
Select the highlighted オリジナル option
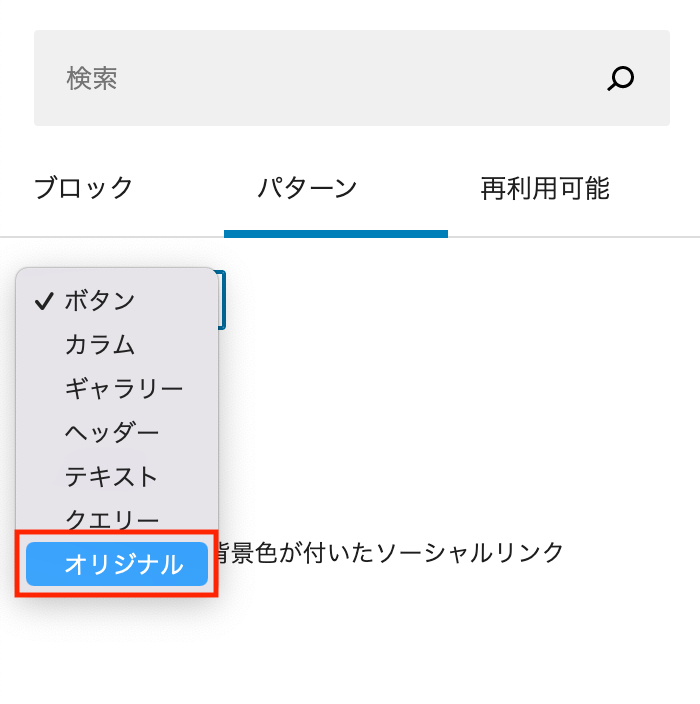(123, 564)
